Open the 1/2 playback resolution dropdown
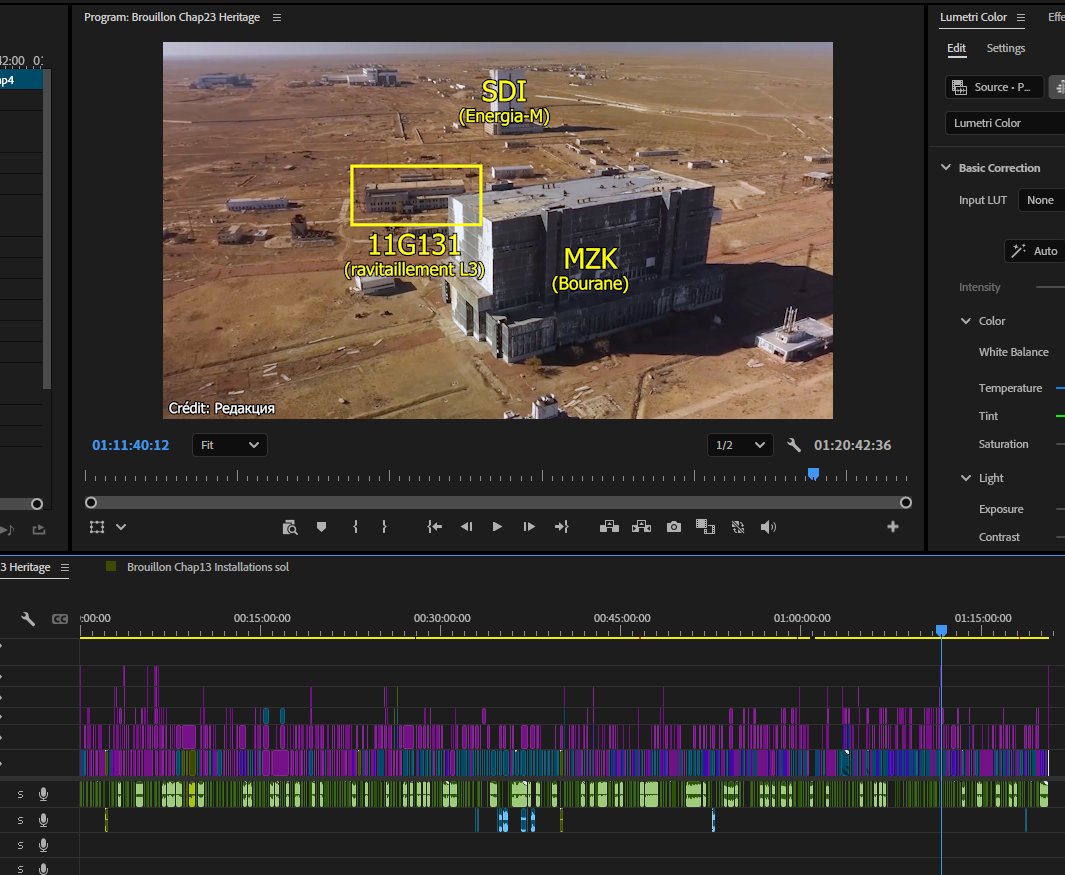 [740, 445]
